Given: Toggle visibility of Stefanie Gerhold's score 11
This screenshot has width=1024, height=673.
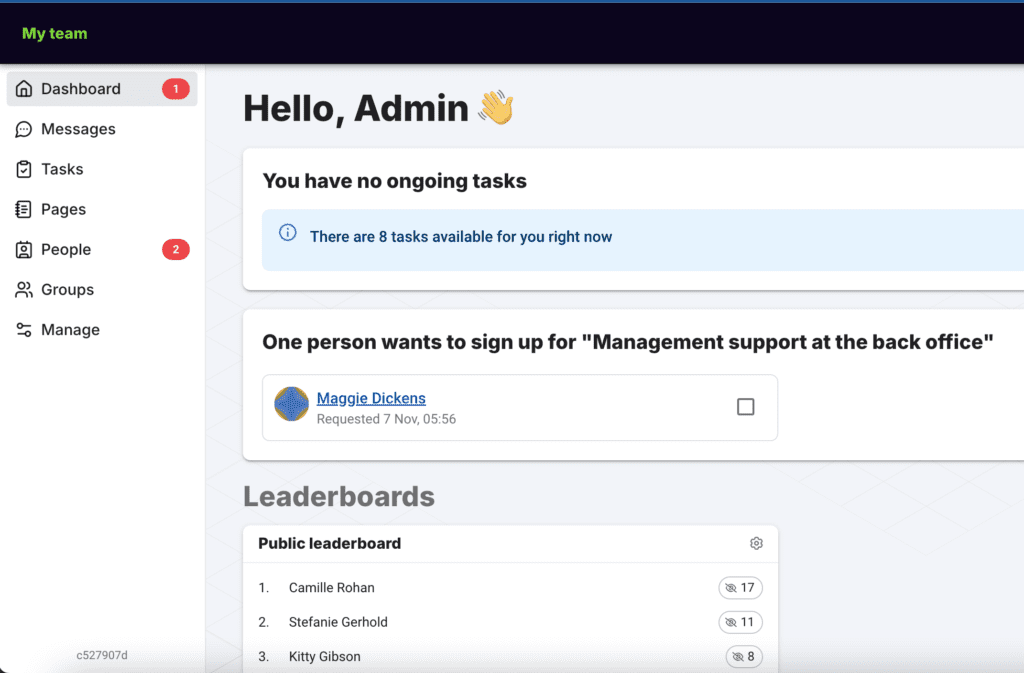Looking at the screenshot, I should [x=740, y=622].
